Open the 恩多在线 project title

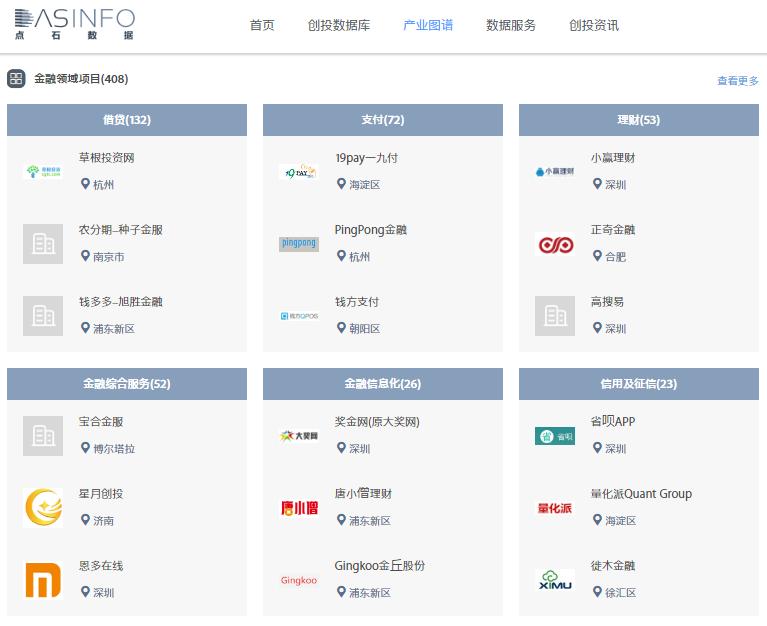(101, 566)
